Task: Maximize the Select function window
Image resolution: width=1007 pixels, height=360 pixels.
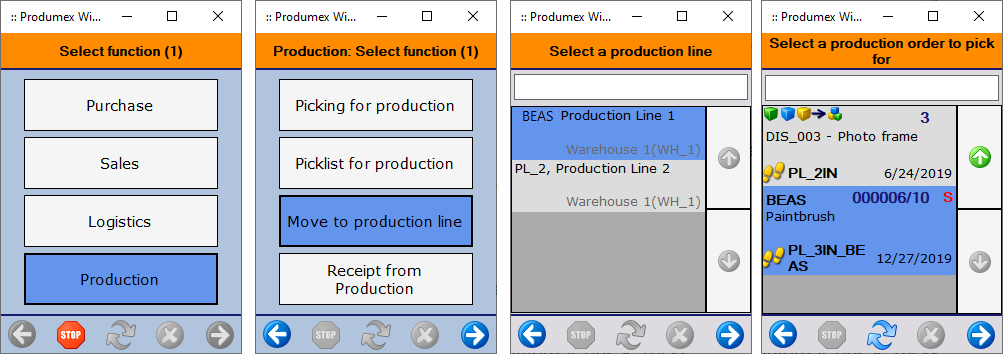Action: point(172,17)
